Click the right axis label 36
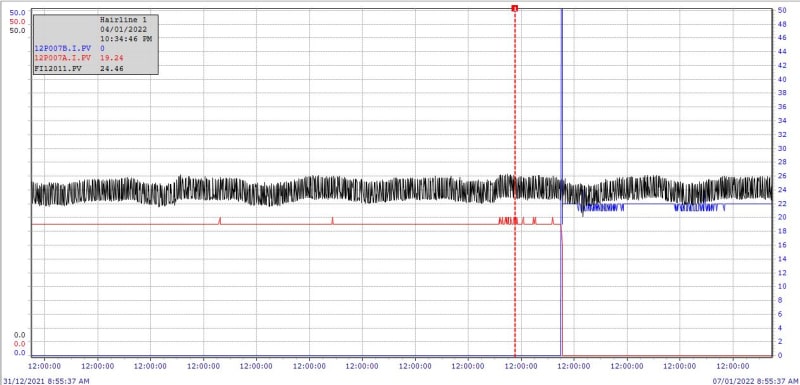This screenshot has width=800, height=385. [782, 107]
